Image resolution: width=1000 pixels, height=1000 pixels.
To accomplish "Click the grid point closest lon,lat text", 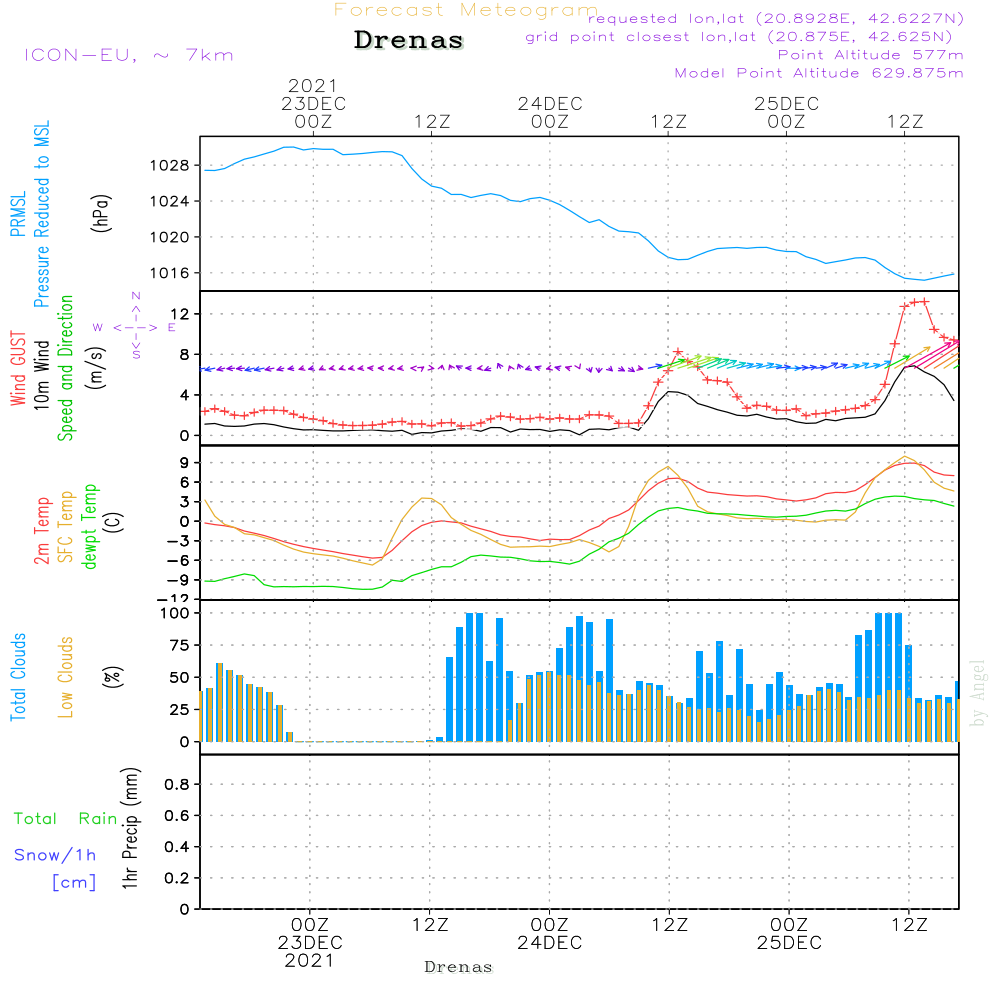I will coord(739,37).
